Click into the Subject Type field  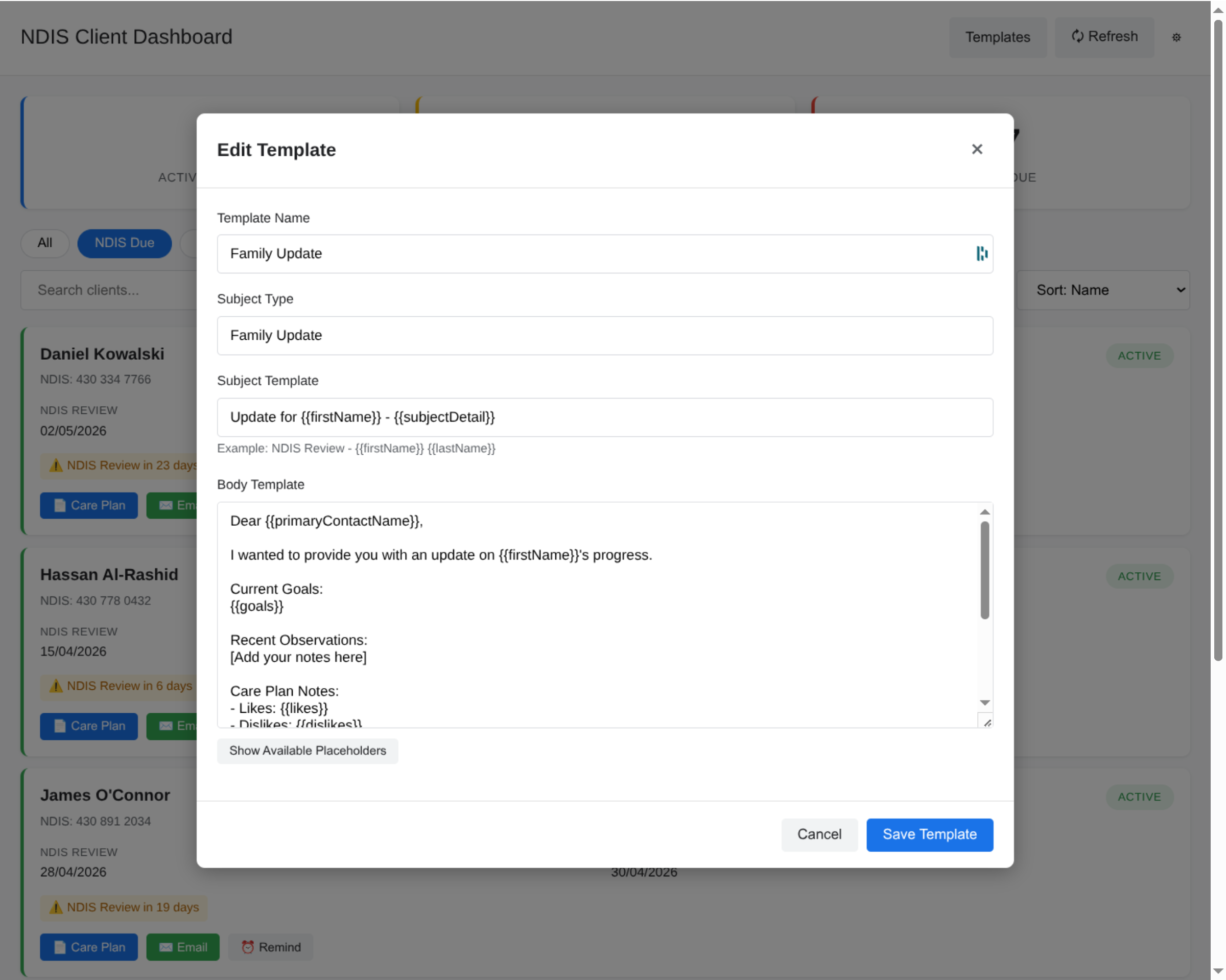tap(604, 336)
